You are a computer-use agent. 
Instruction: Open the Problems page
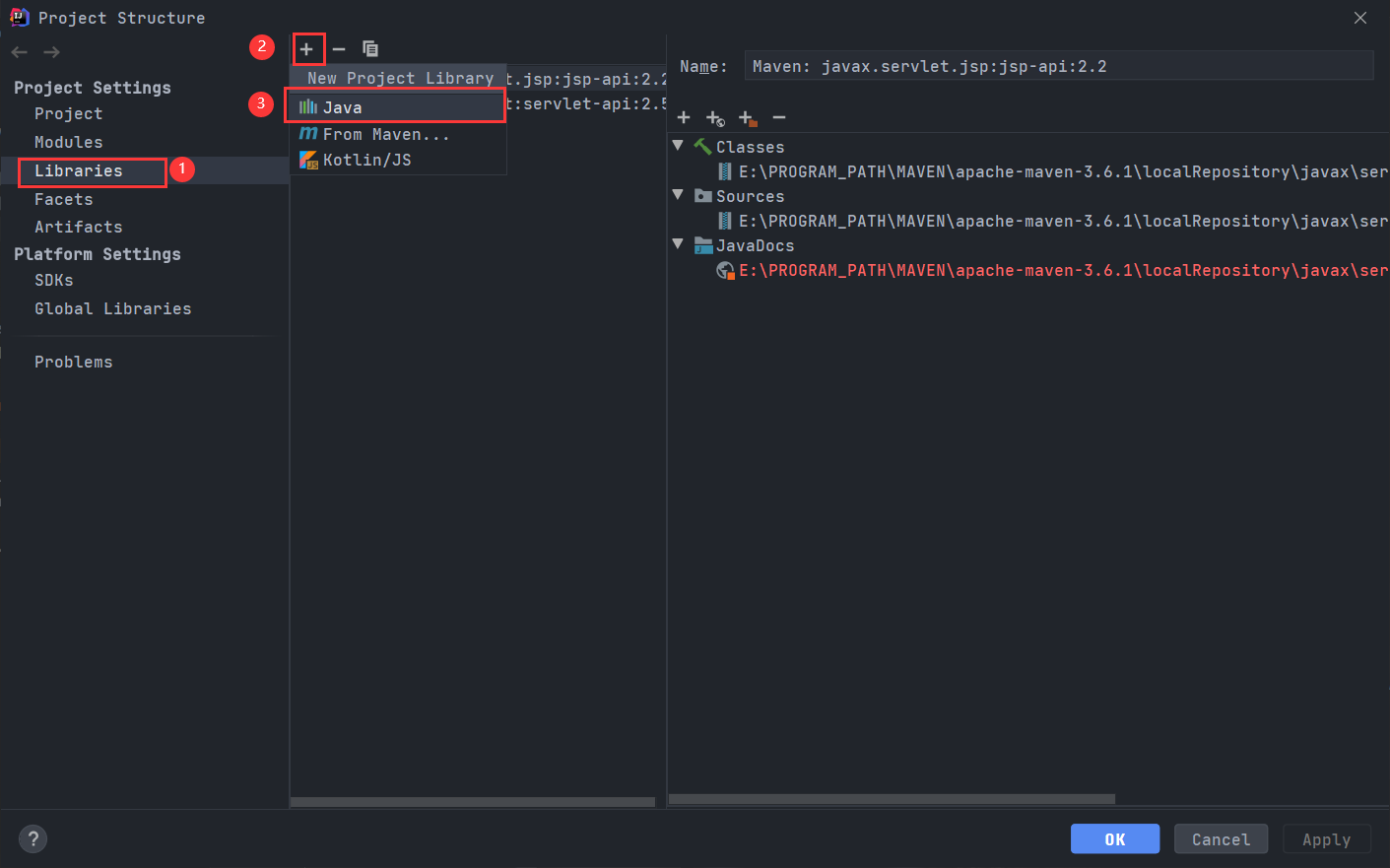(x=73, y=362)
